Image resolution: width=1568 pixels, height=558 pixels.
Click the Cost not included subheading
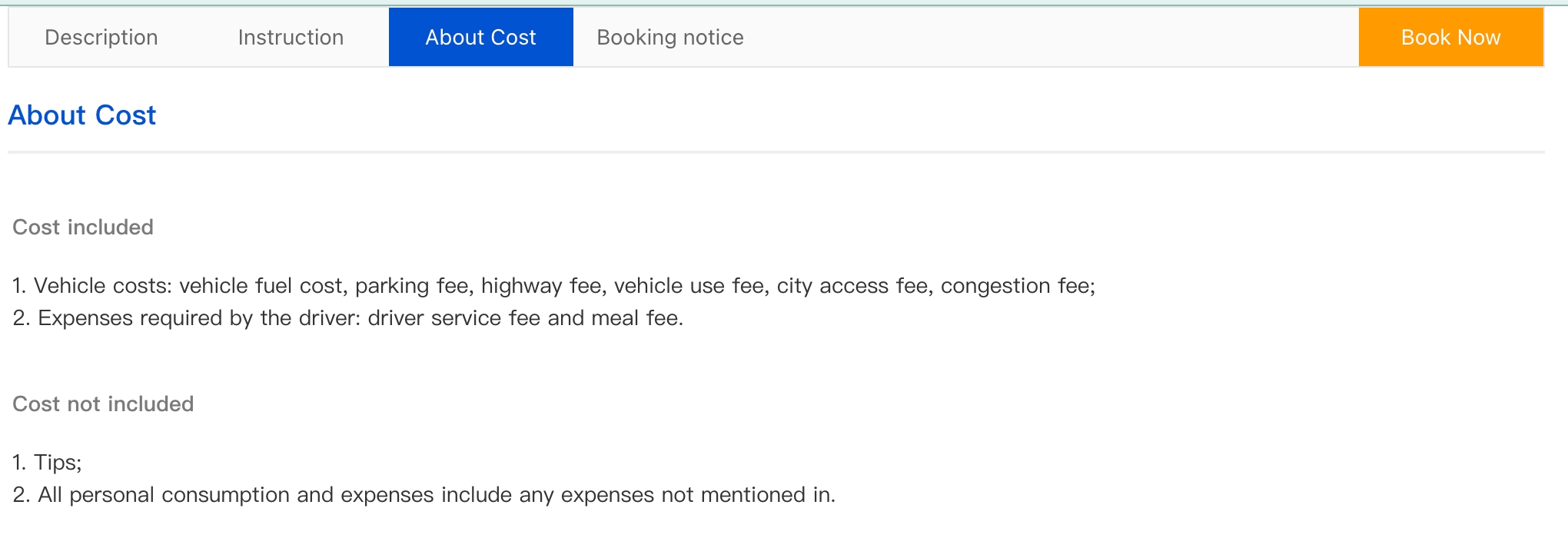pos(103,404)
